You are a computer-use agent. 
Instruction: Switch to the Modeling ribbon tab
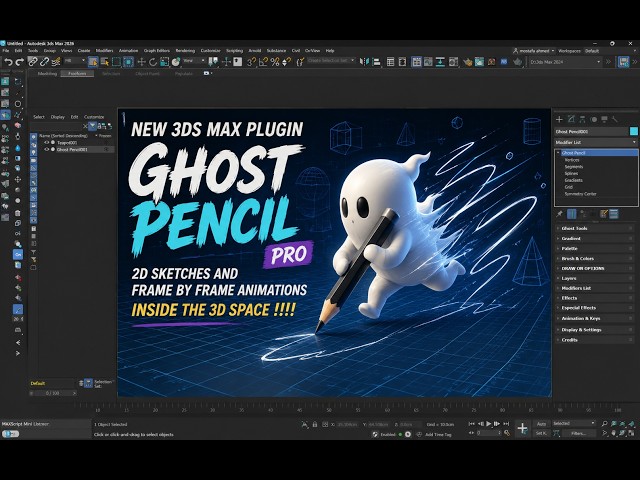pyautogui.click(x=47, y=73)
